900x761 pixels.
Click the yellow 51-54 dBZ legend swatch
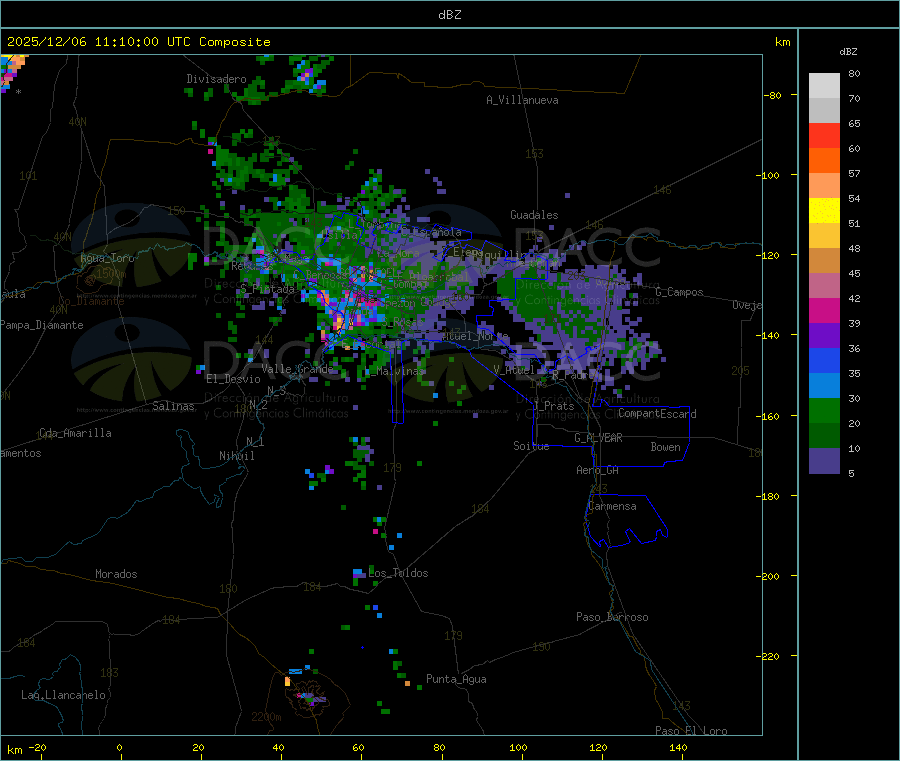pyautogui.click(x=824, y=211)
